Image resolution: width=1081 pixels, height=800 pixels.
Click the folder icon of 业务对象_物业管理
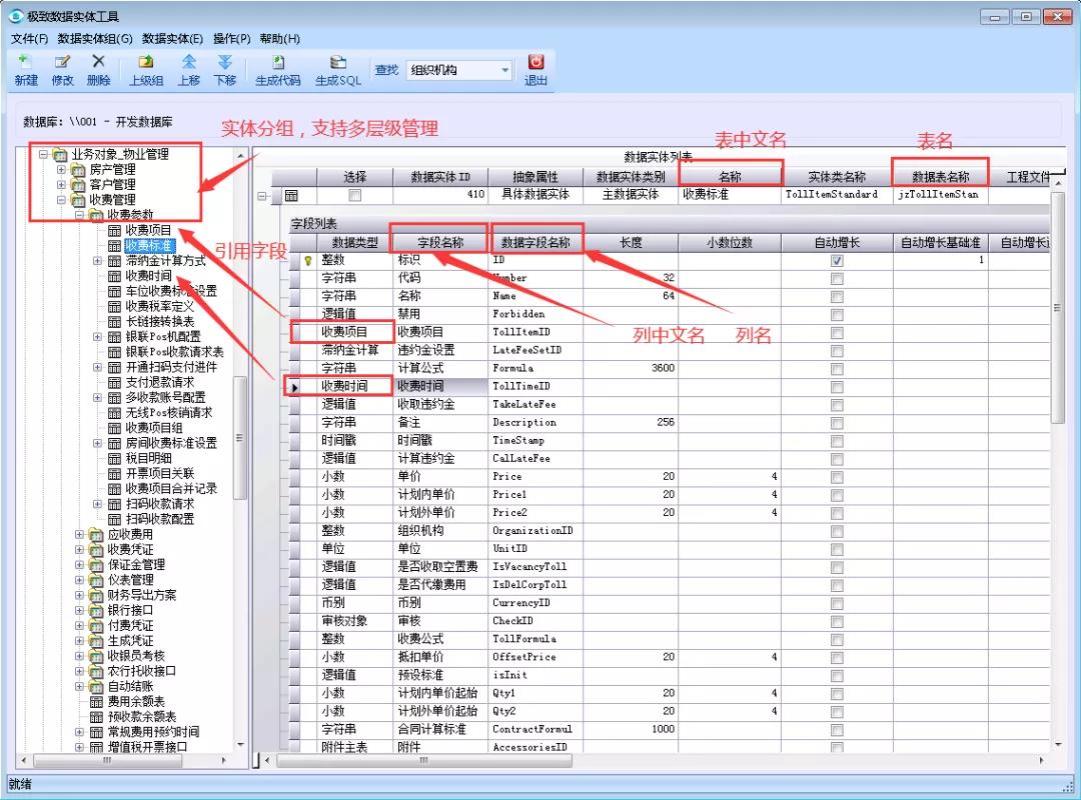61,154
